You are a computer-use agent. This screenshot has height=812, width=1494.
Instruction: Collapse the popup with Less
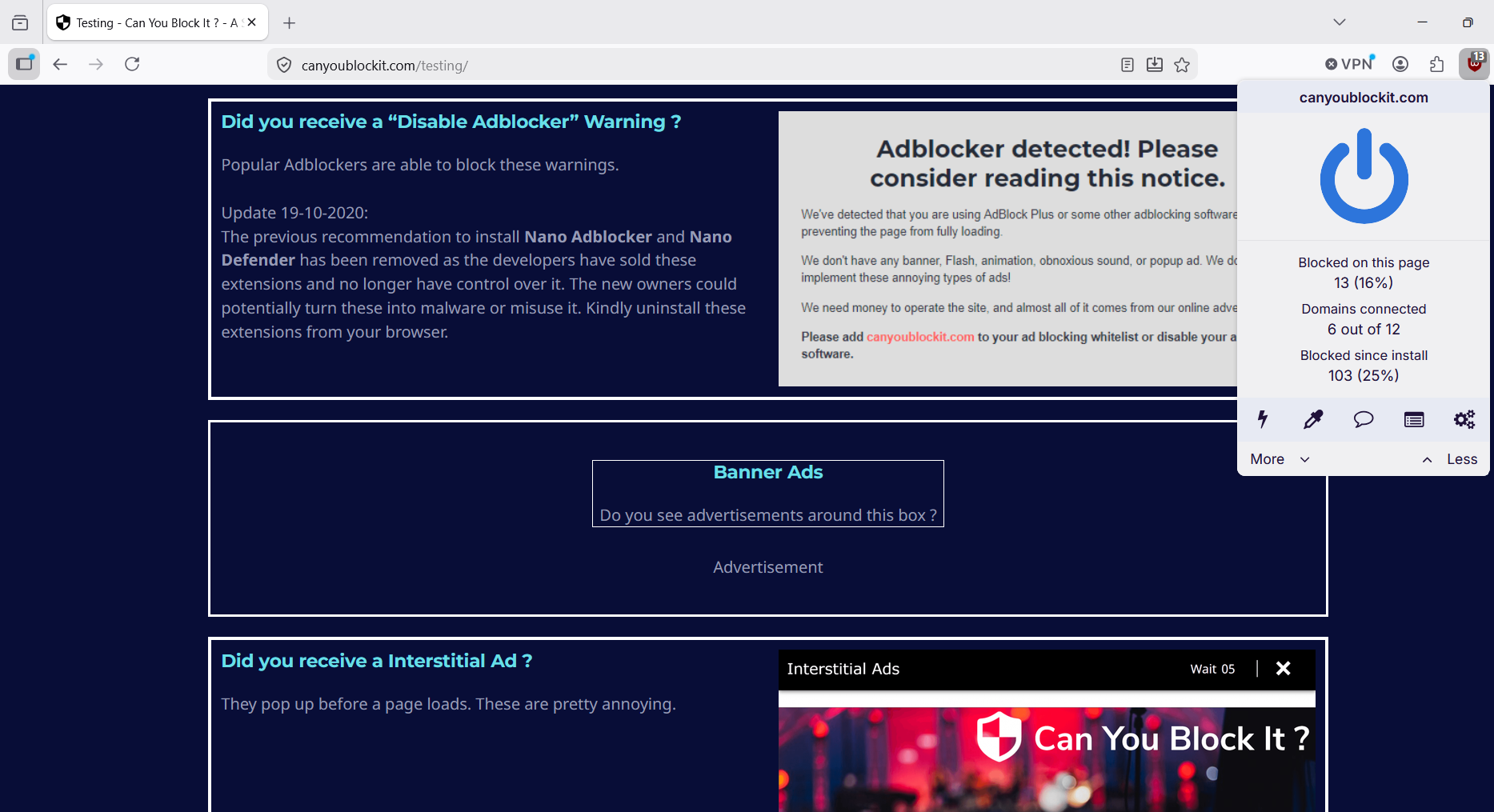1450,459
